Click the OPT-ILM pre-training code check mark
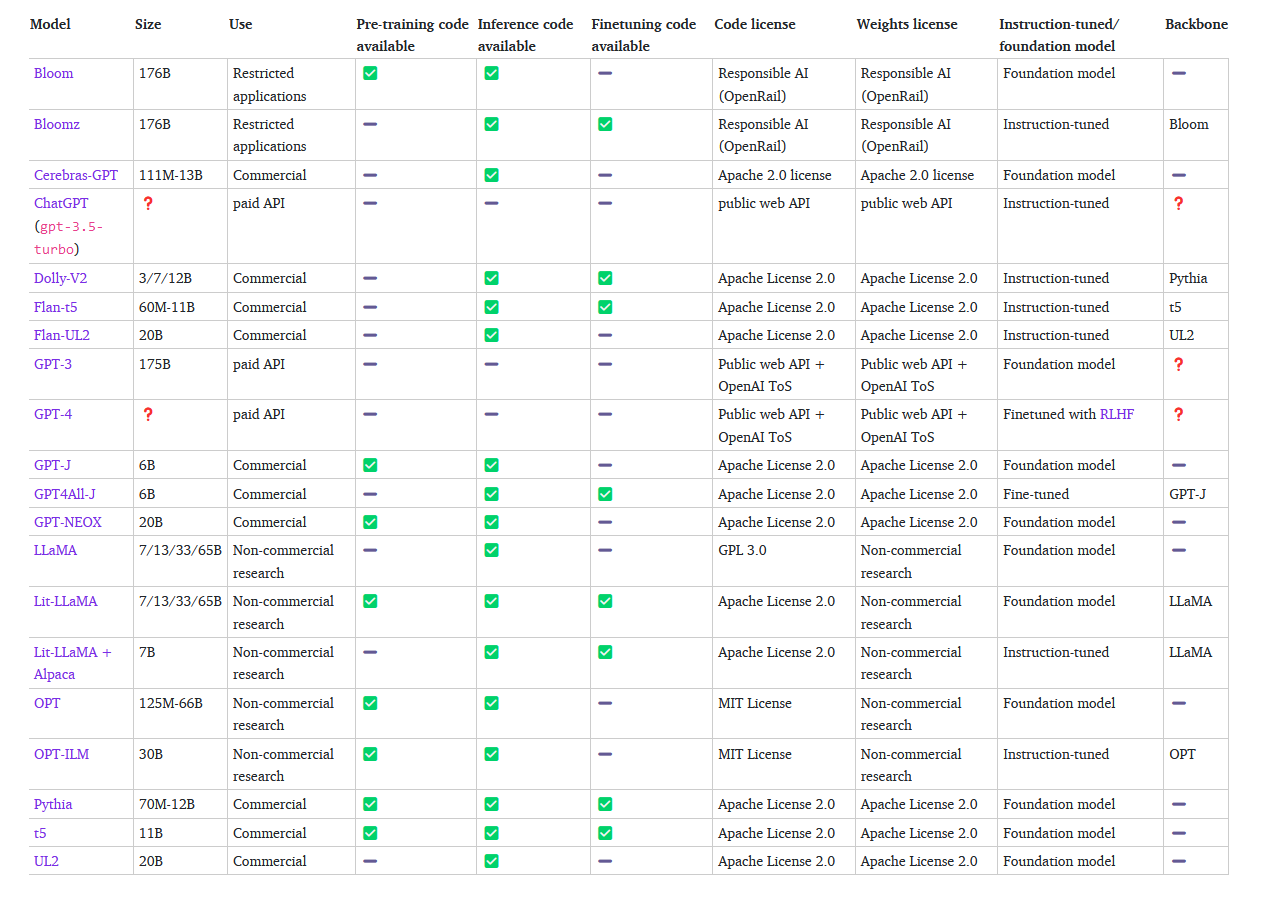Viewport: 1277px width, 915px height. pyautogui.click(x=370, y=754)
